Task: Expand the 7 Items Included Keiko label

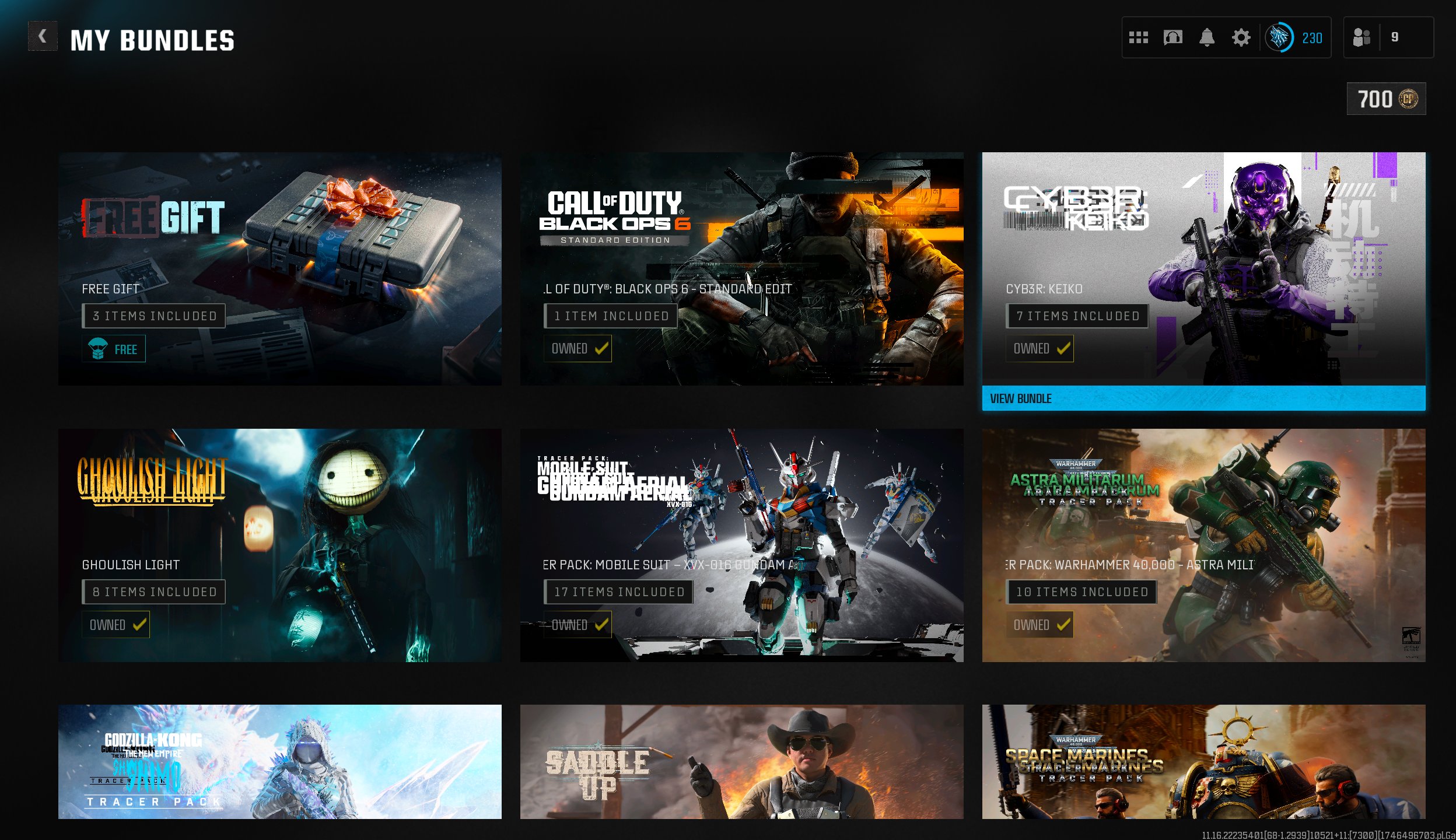Action: (x=1077, y=316)
